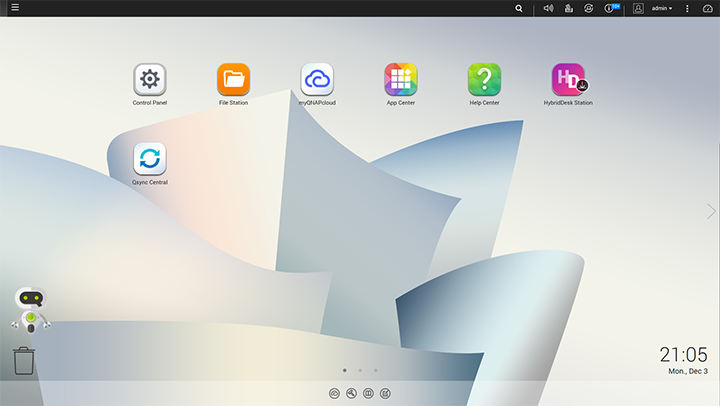Show background tasks in the top bar
The width and height of the screenshot is (720, 406).
(x=568, y=8)
